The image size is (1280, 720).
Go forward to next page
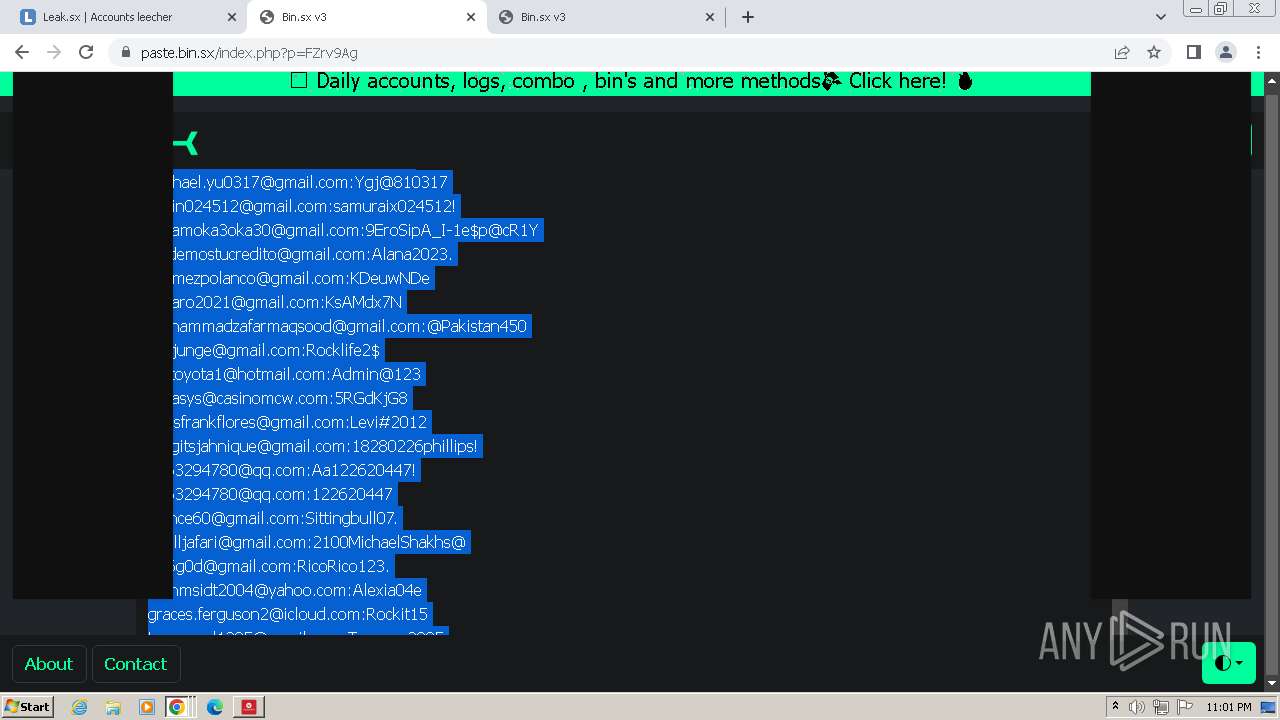(x=54, y=52)
